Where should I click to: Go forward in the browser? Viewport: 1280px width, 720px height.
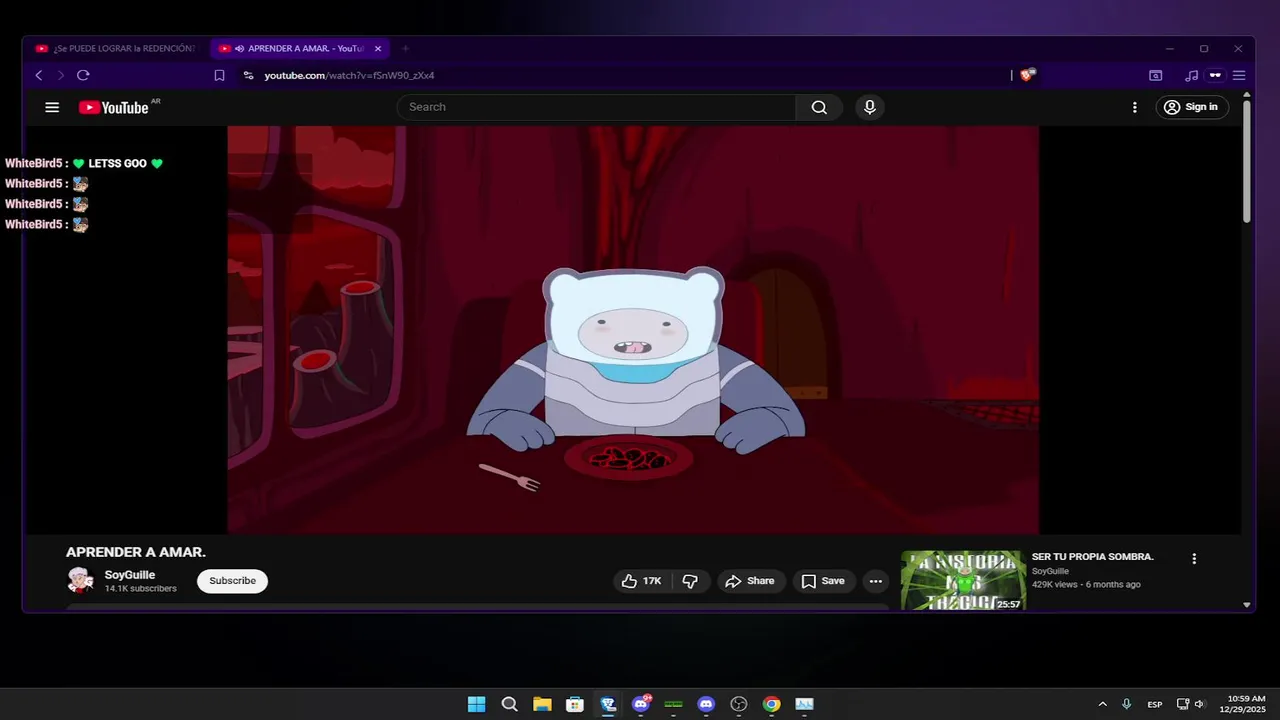(60, 75)
